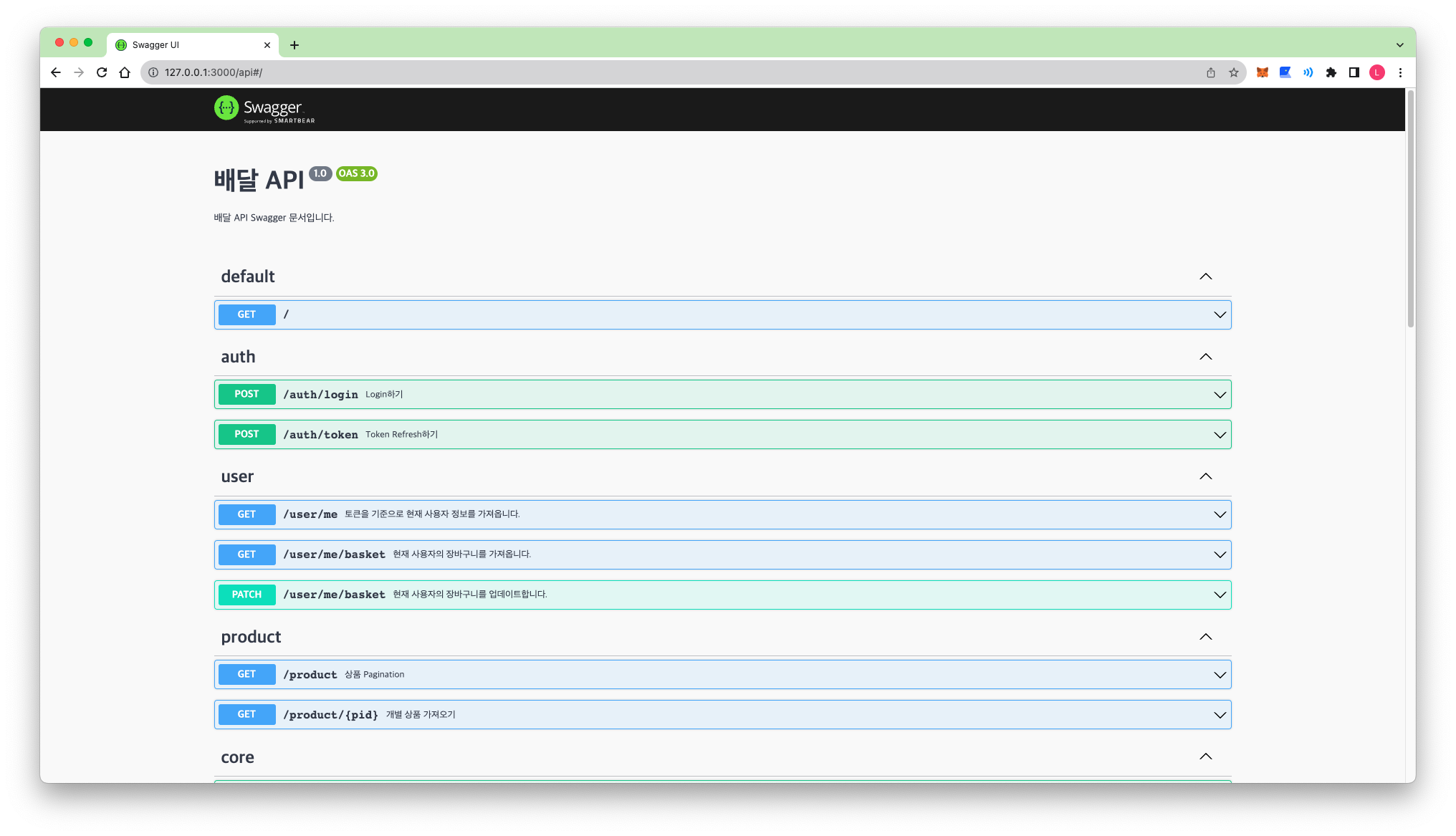Screen dimensions: 1456x836
Task: Click the tab search chevron at top right
Action: (1400, 44)
